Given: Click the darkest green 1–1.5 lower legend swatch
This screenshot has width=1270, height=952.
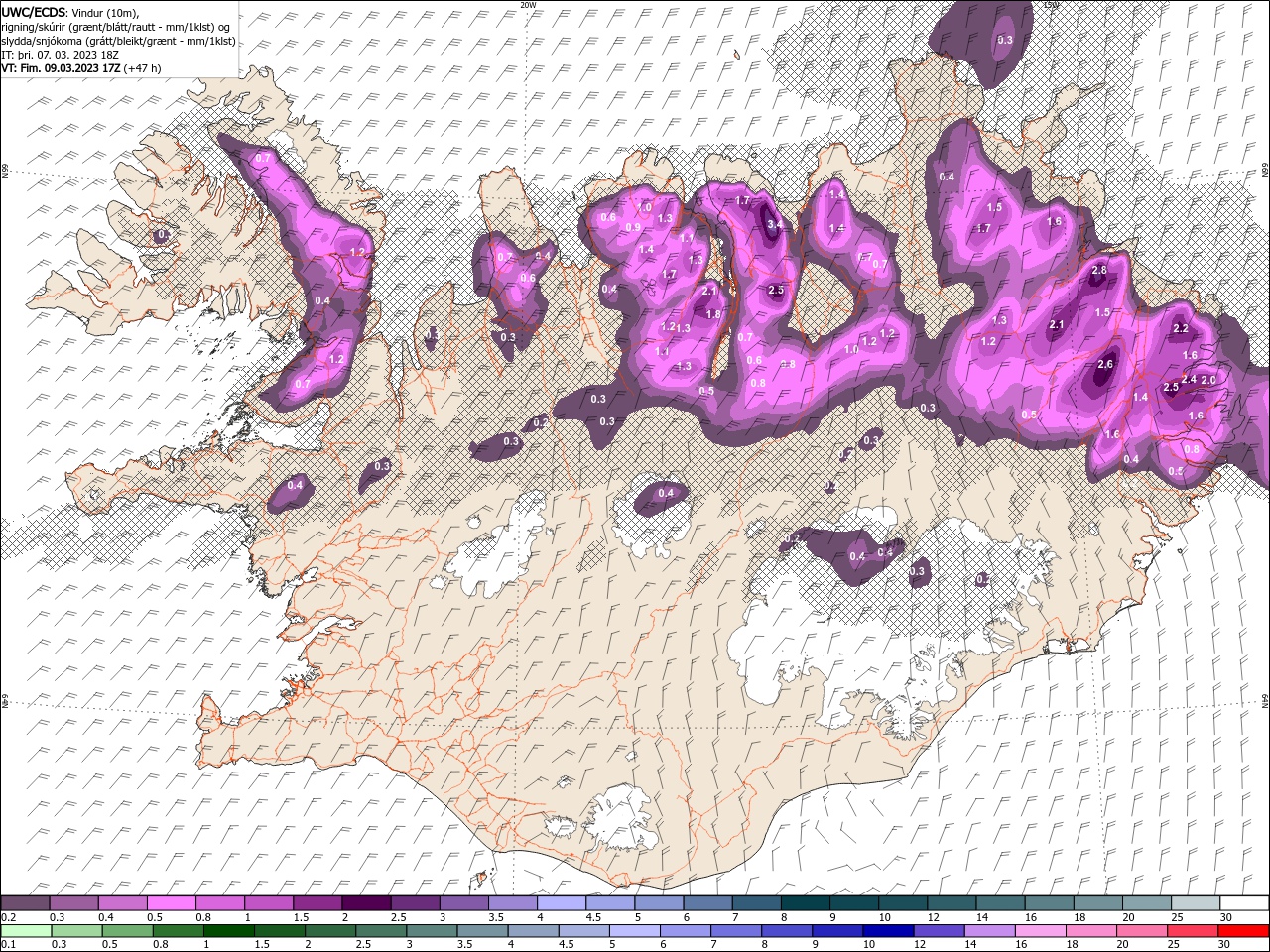Looking at the screenshot, I should click(x=228, y=931).
